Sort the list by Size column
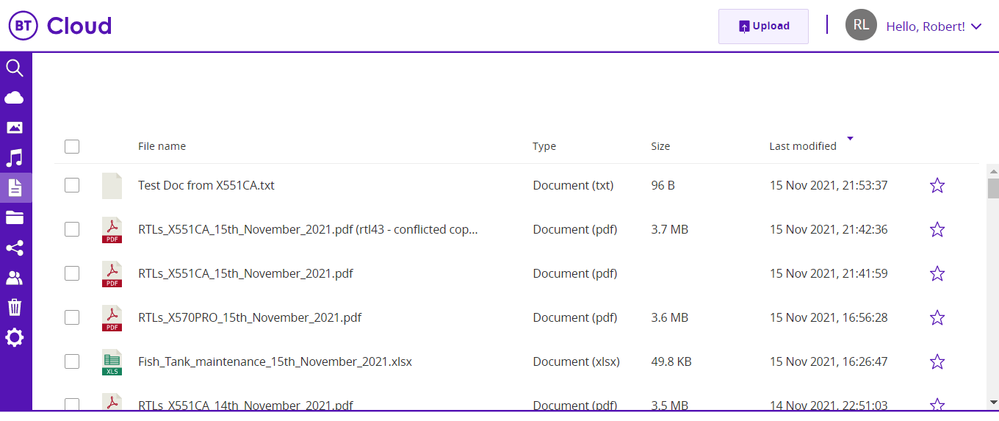 tap(660, 146)
